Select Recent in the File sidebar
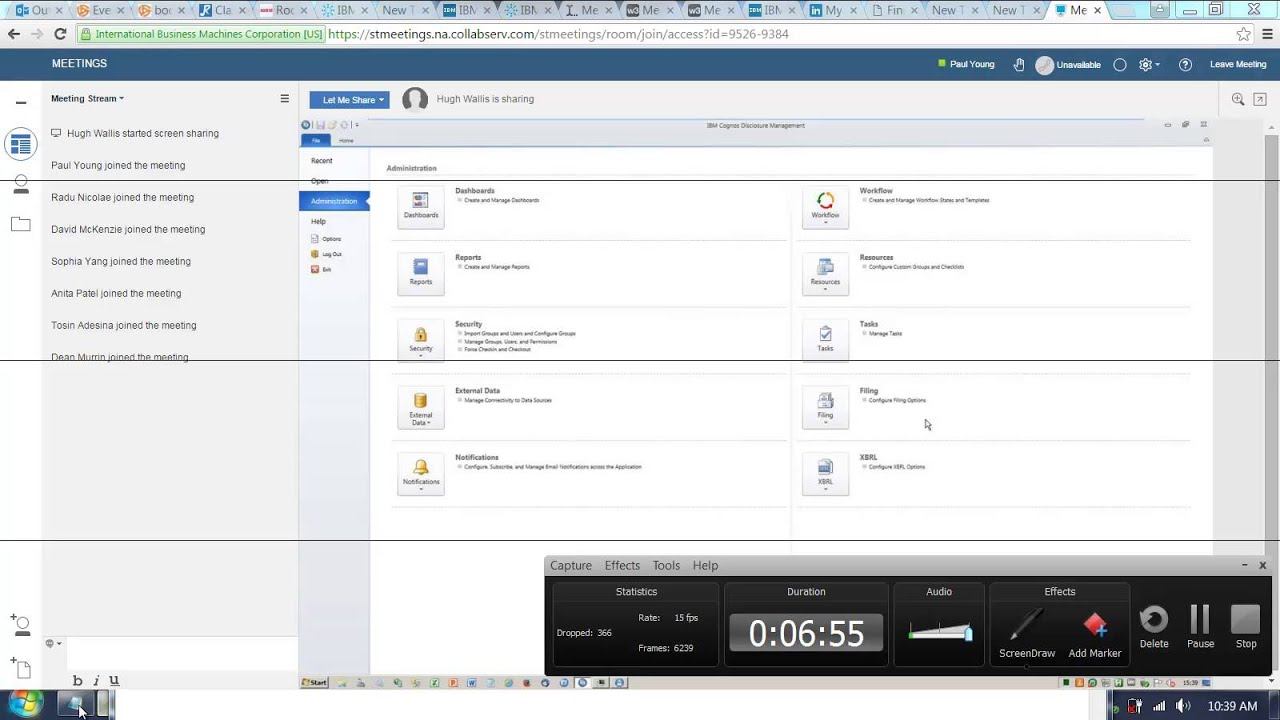 pos(322,161)
